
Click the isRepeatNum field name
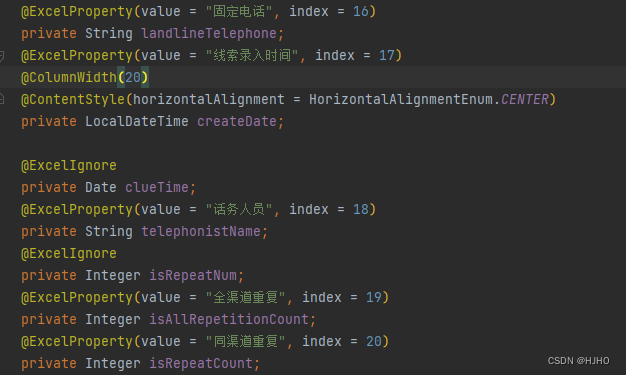click(x=193, y=275)
